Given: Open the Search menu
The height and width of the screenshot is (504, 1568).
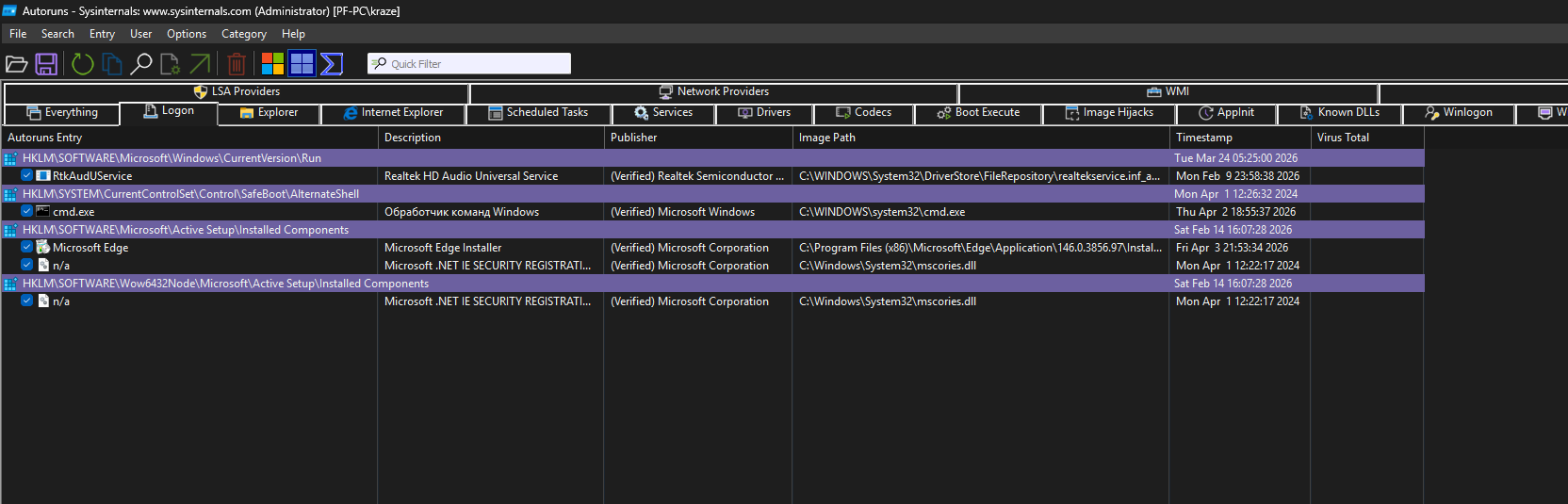Looking at the screenshot, I should (x=57, y=34).
